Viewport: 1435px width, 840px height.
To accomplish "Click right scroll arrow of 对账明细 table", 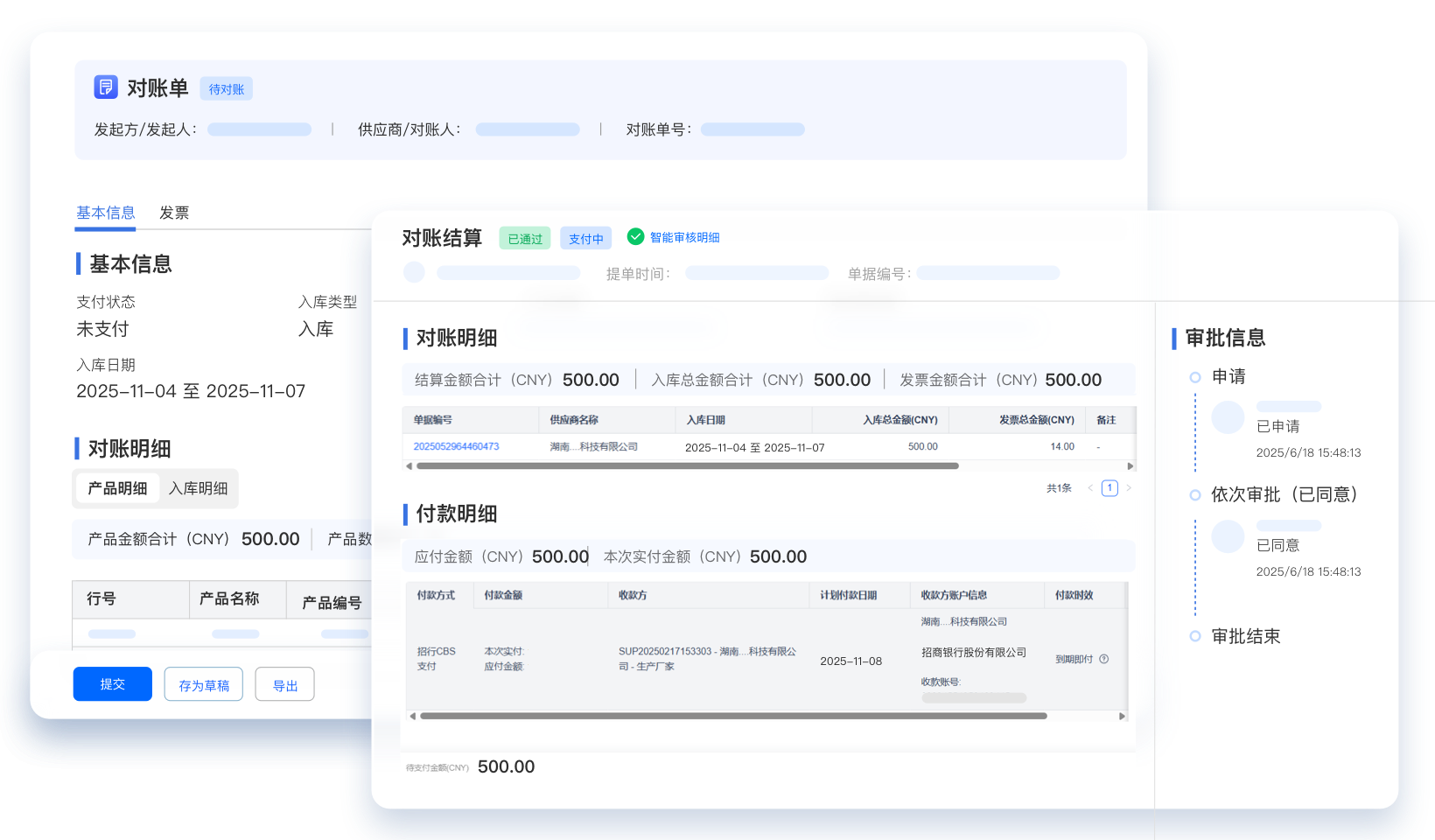I will coord(1130,466).
